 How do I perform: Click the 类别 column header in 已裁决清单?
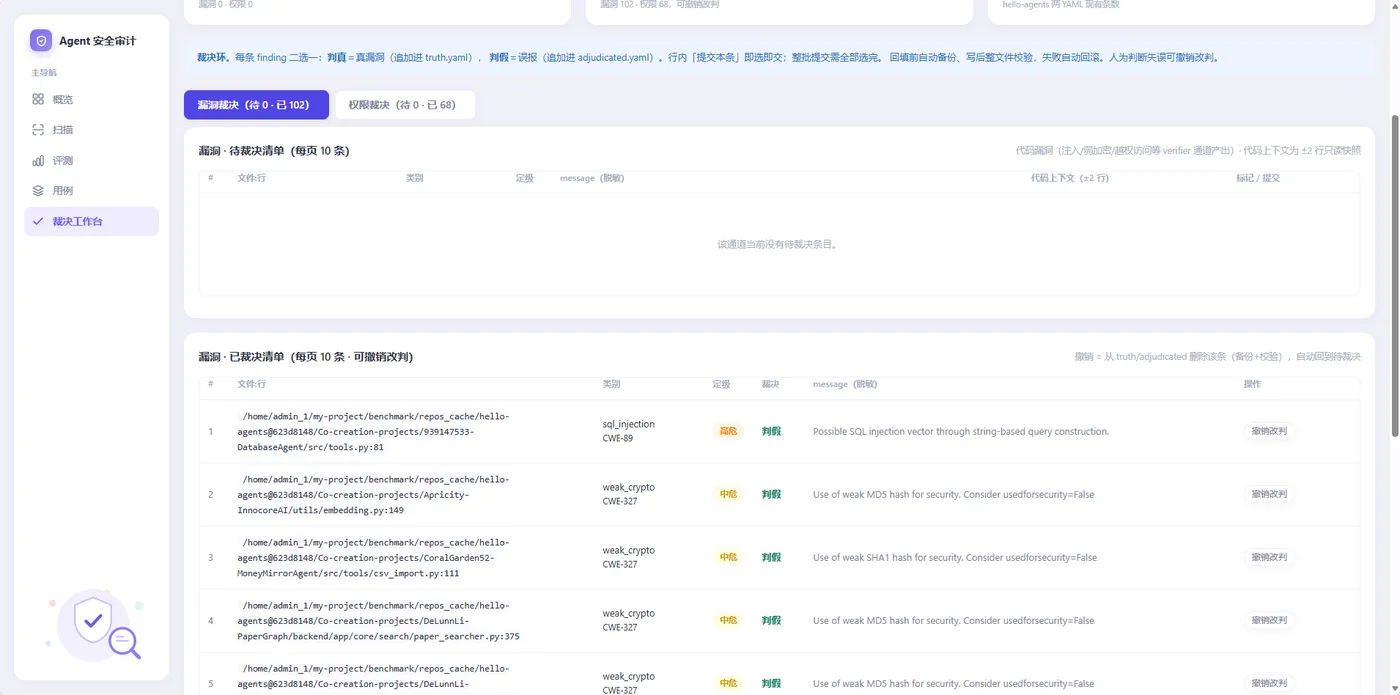611,384
